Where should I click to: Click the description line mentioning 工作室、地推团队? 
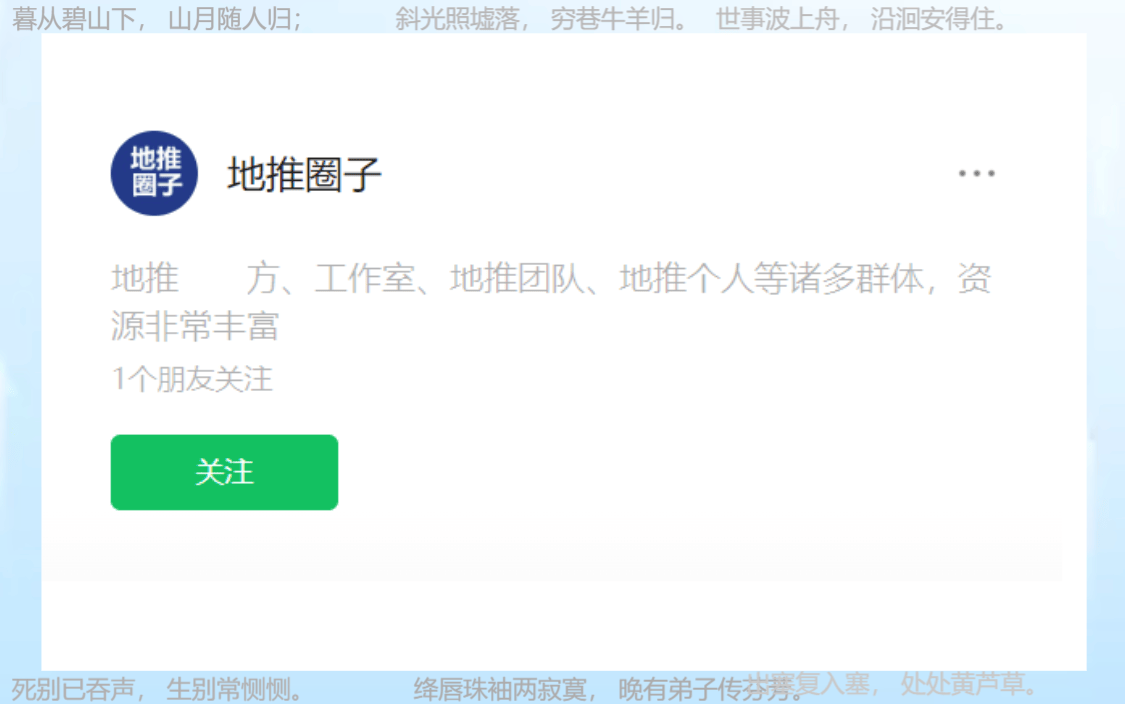(552, 278)
